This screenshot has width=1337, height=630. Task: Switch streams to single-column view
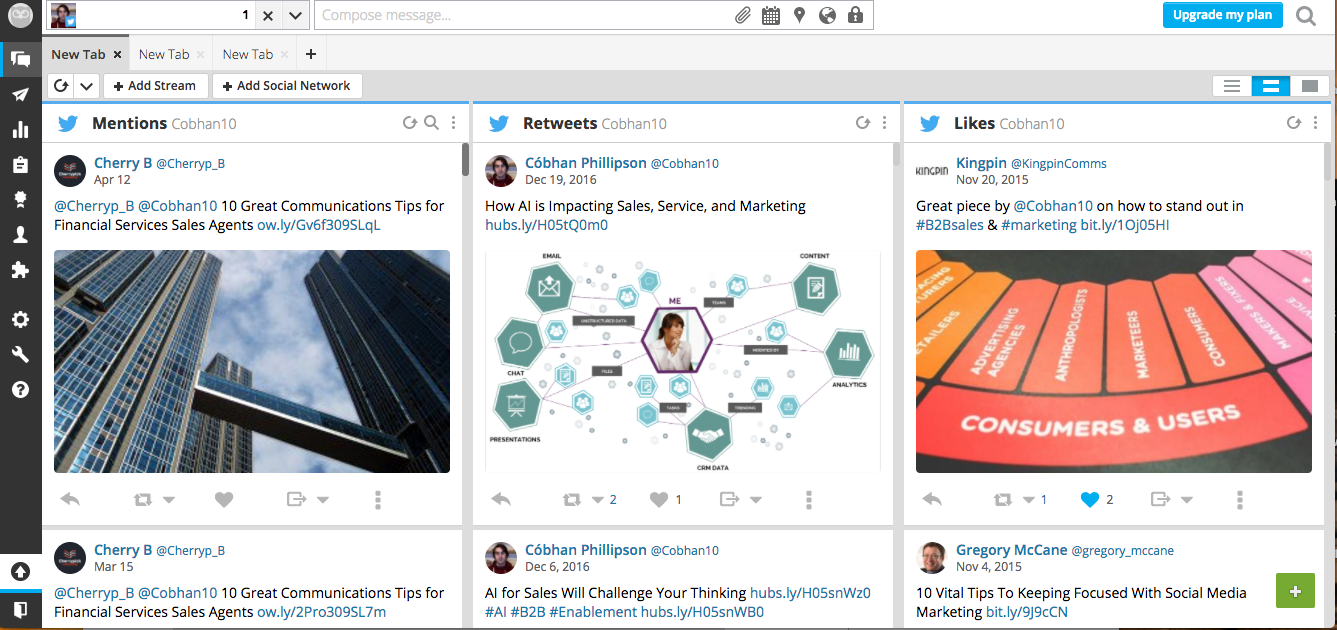tap(1310, 86)
